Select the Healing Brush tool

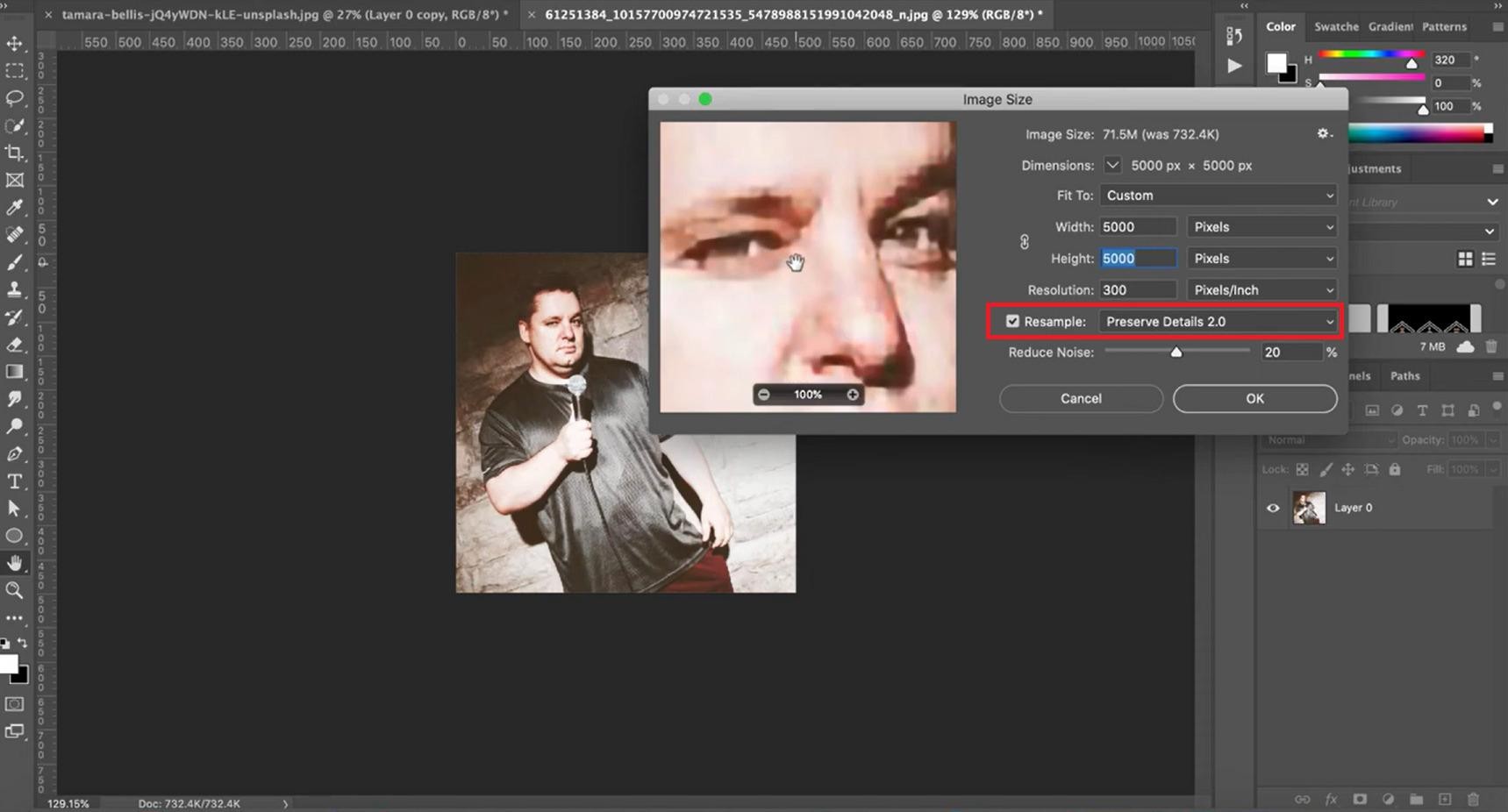point(15,234)
